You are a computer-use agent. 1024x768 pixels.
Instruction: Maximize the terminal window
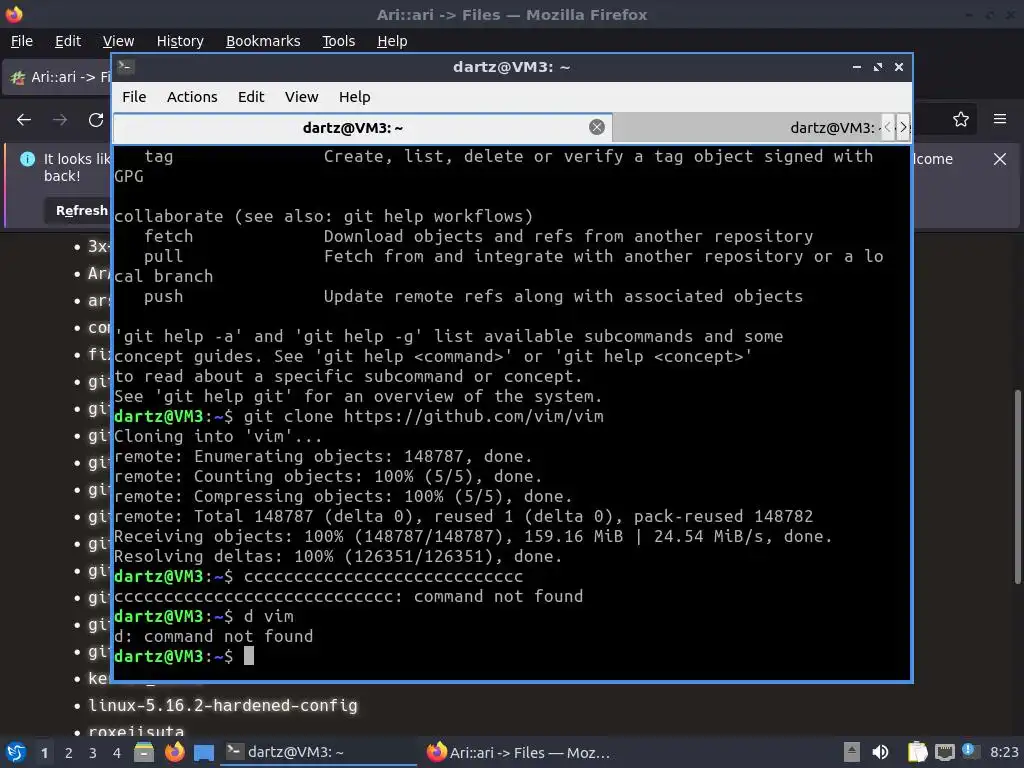point(878,67)
